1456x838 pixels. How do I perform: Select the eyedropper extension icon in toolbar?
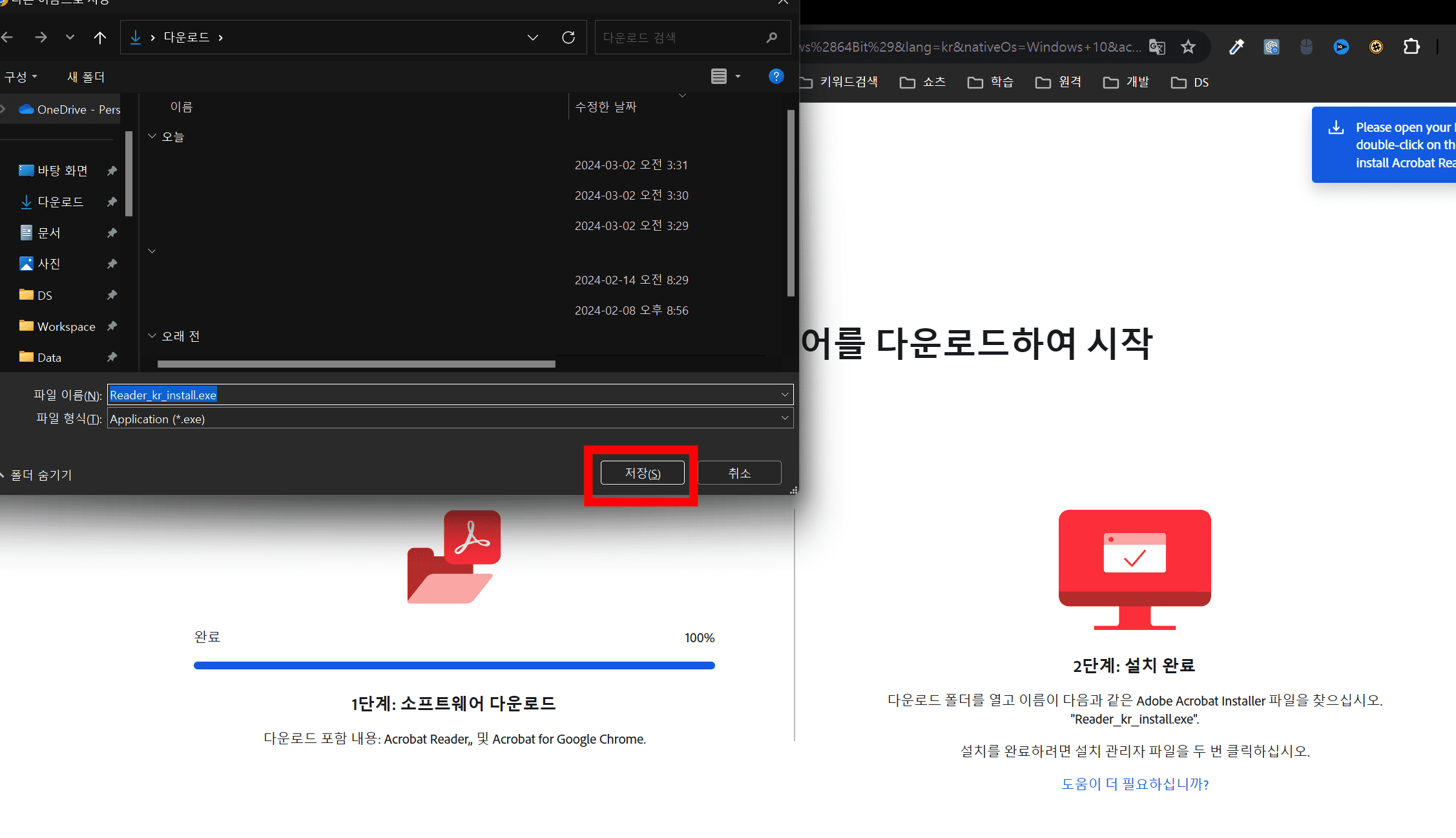tap(1236, 47)
